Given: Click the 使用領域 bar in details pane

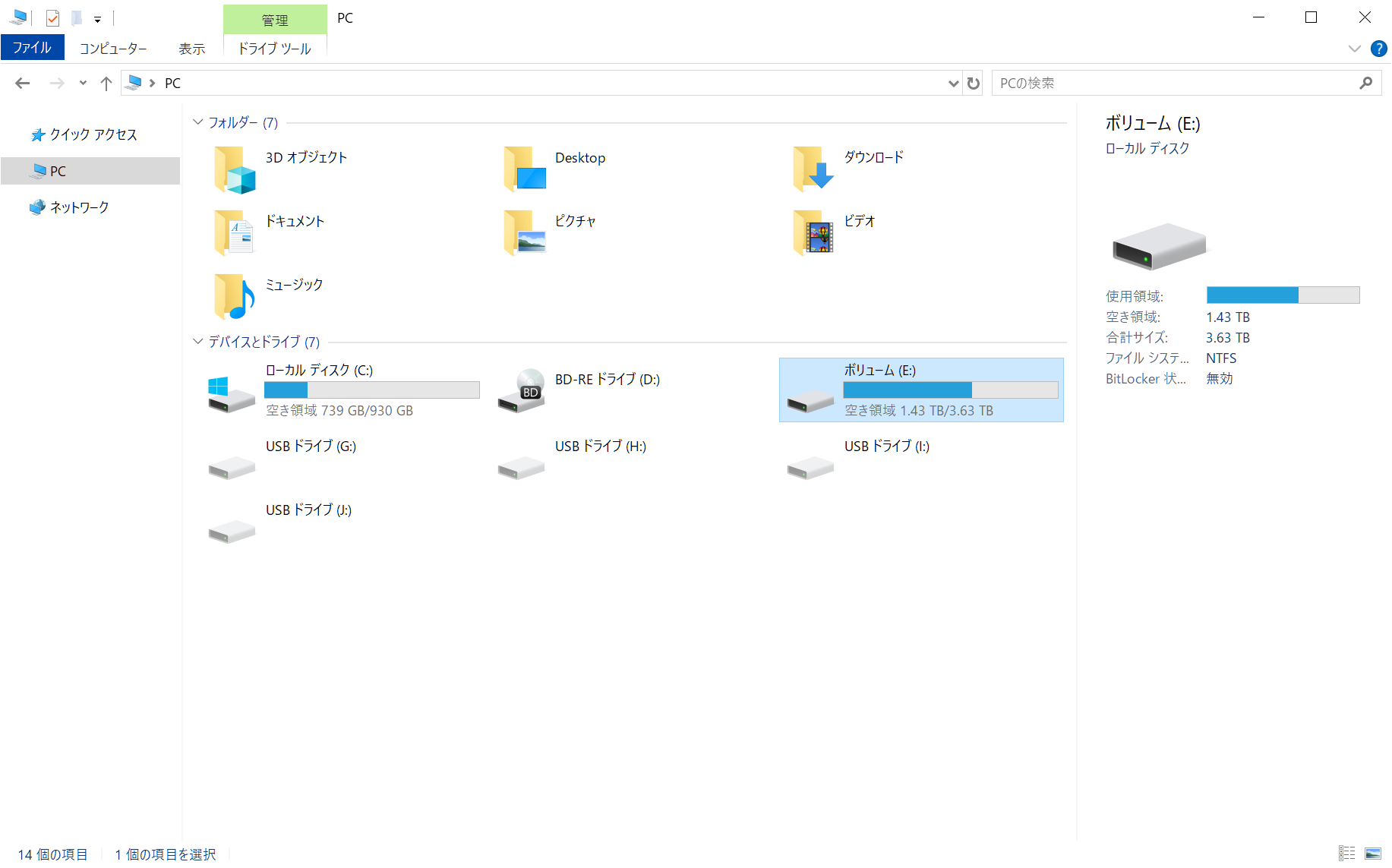Looking at the screenshot, I should click(1283, 295).
